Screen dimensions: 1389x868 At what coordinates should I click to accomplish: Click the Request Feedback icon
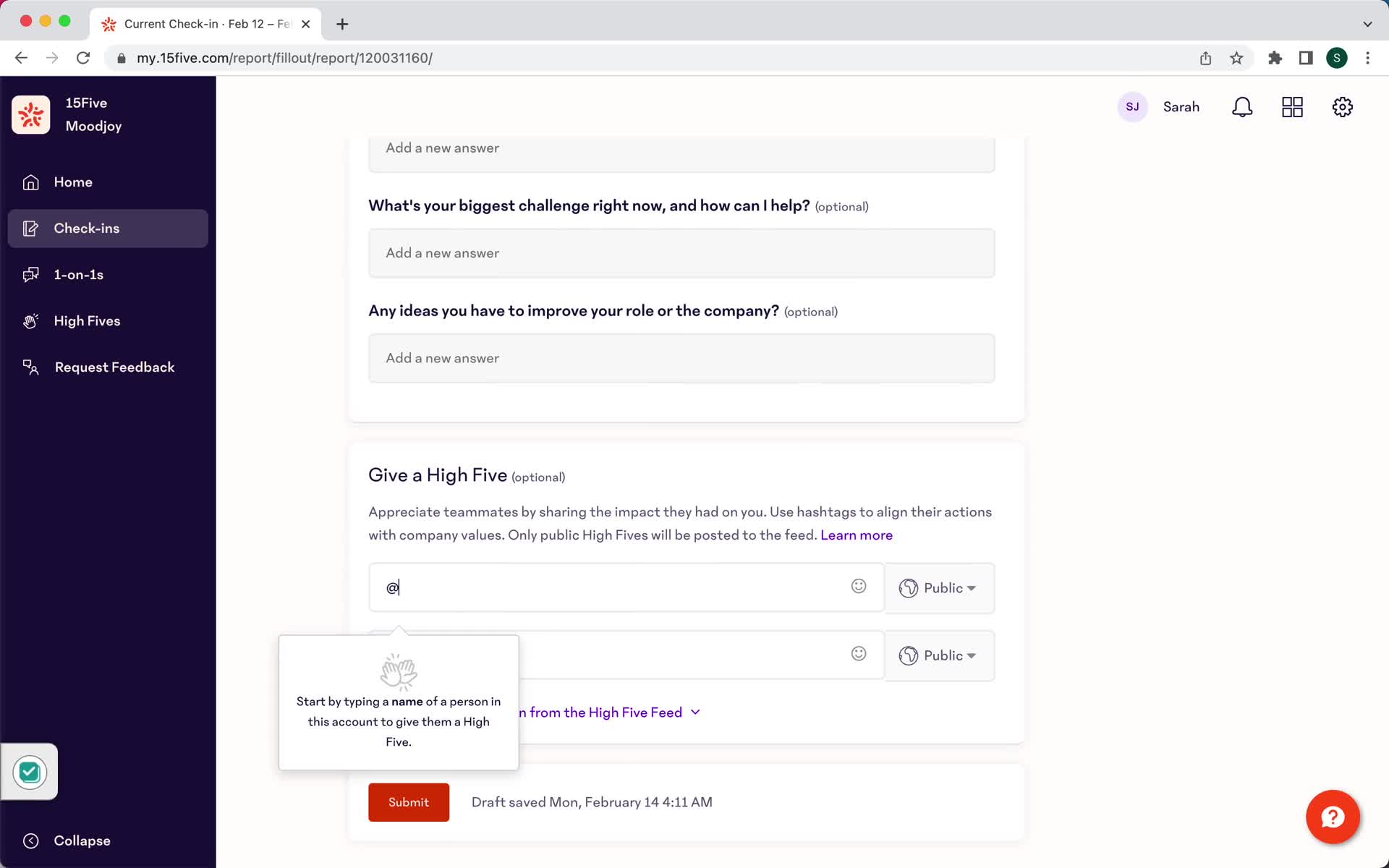click(x=31, y=367)
